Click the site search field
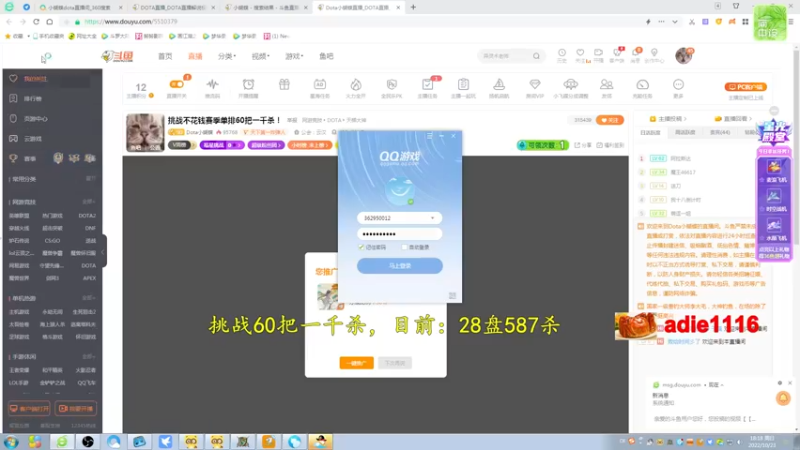This screenshot has height=450, width=800. (x=505, y=56)
